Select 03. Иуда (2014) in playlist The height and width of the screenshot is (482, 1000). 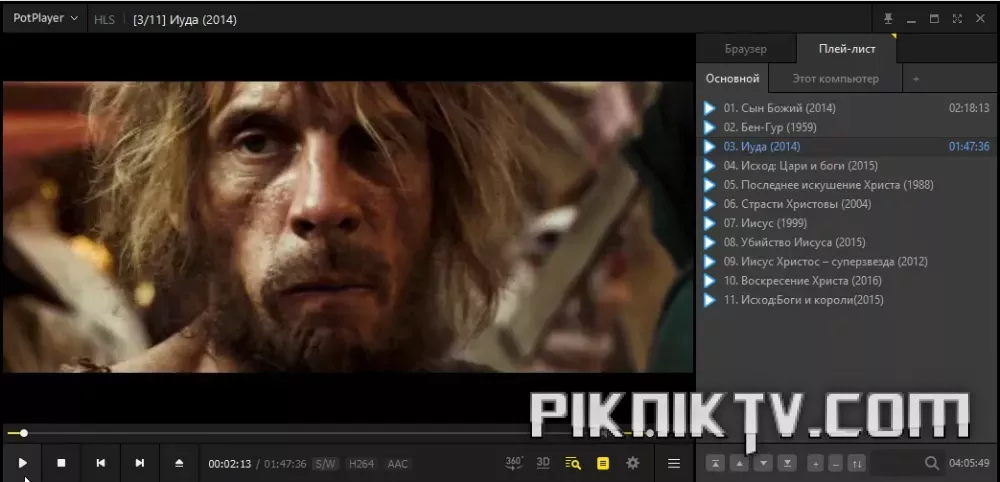848,147
